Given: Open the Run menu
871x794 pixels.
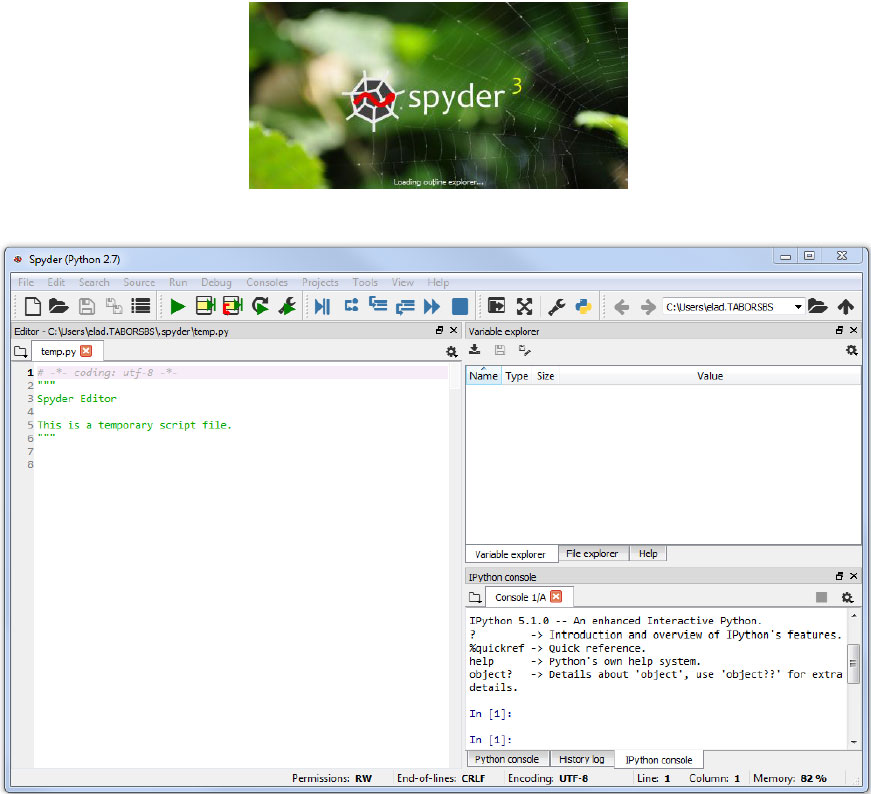Looking at the screenshot, I should pos(178,282).
